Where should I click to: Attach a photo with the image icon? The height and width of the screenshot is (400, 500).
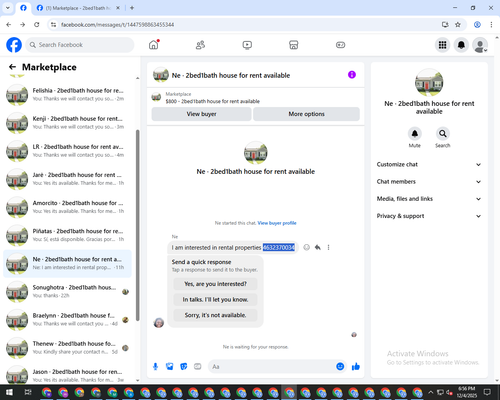(170, 367)
